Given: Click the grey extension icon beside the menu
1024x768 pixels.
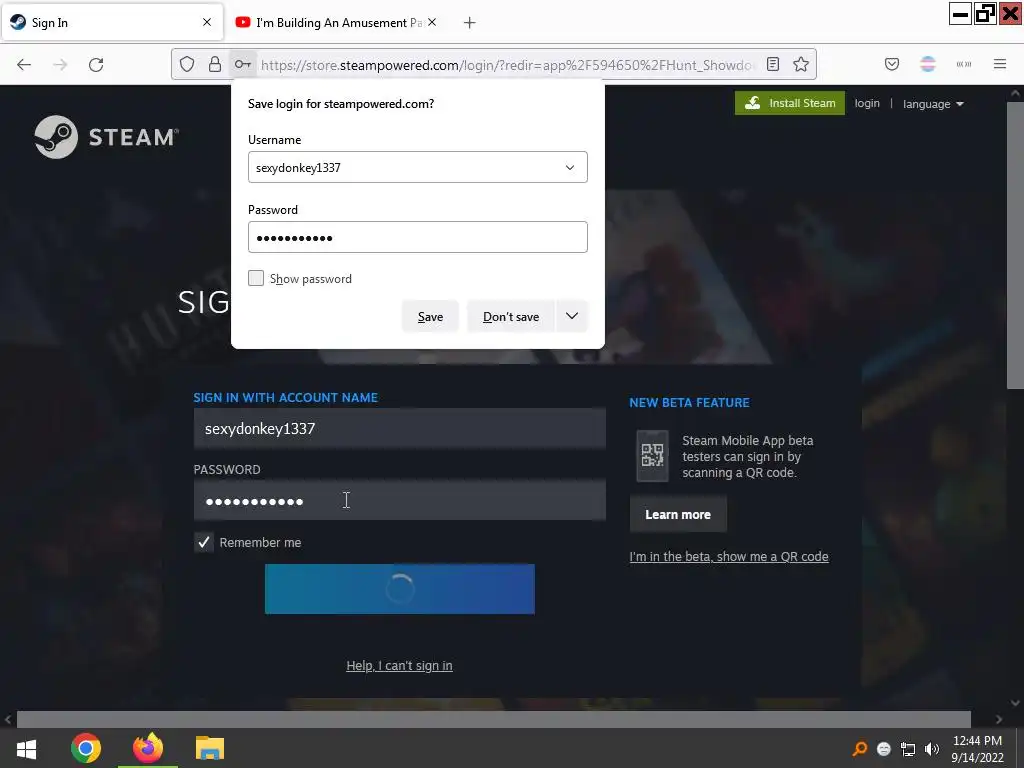Looking at the screenshot, I should (x=963, y=64).
